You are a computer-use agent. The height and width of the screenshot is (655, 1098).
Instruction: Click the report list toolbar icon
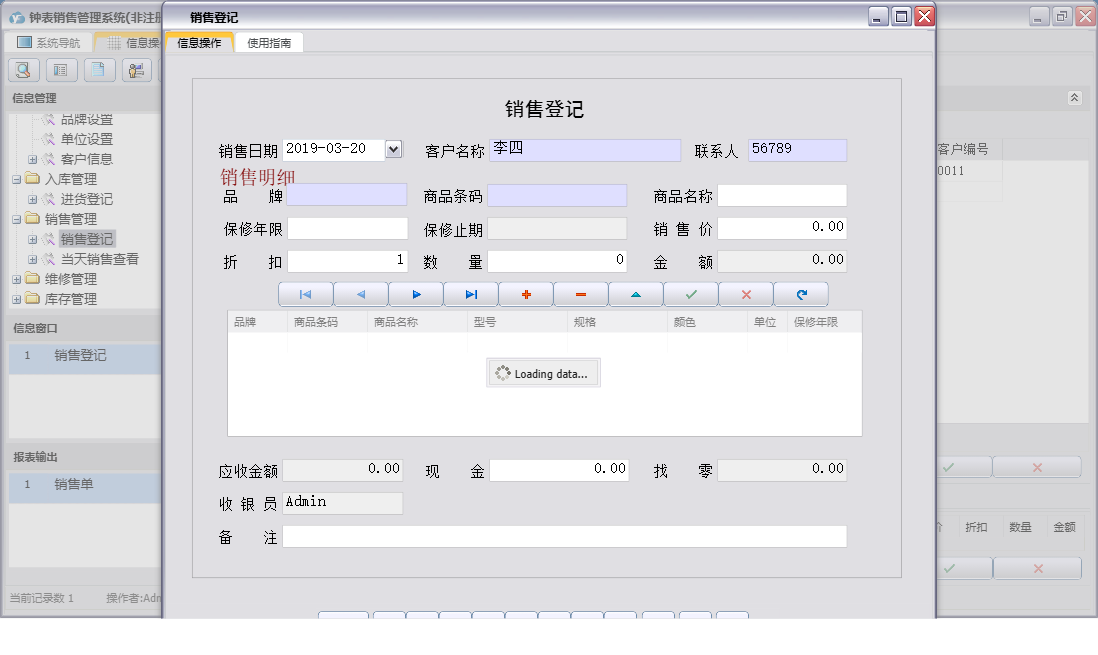click(x=61, y=70)
